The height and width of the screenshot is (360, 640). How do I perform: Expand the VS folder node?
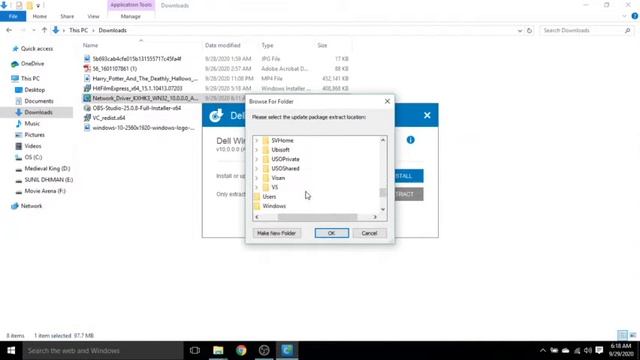pos(257,187)
